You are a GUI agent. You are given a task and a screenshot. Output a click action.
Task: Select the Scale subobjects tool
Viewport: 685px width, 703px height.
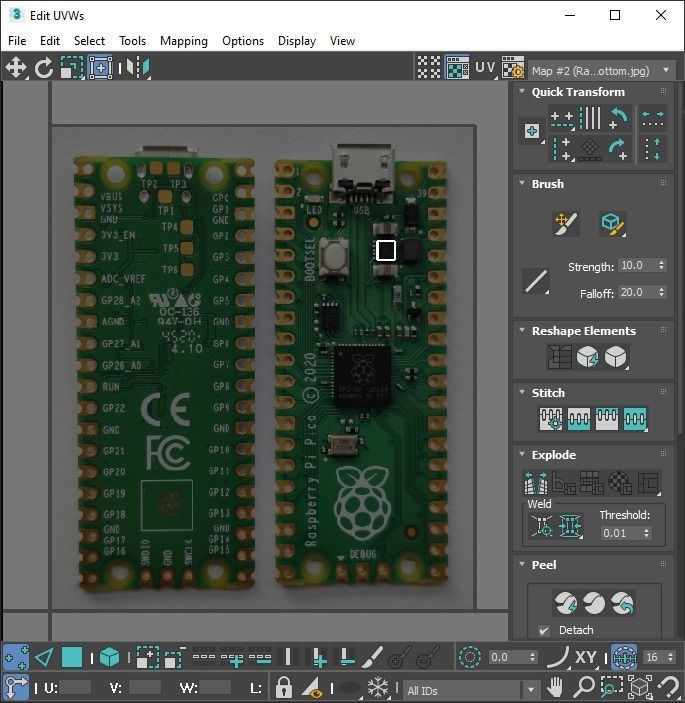[x=72, y=68]
